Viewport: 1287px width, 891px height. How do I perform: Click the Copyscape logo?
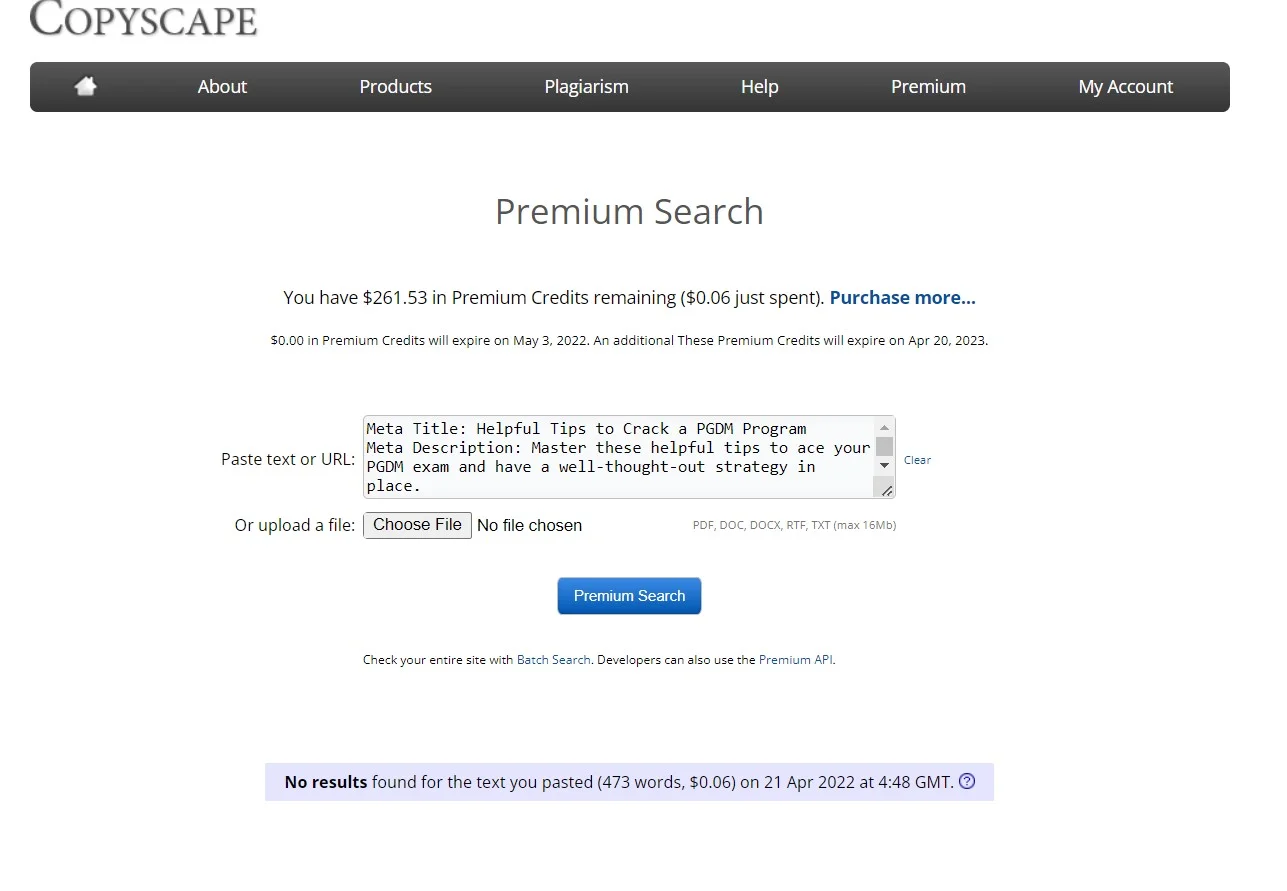144,19
